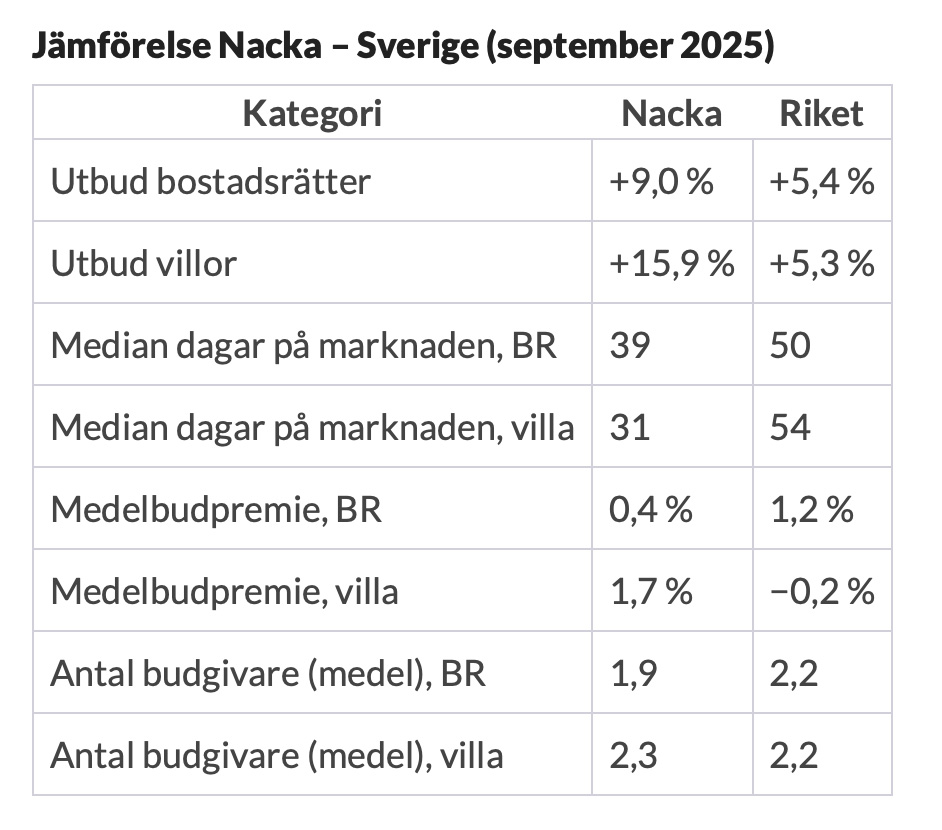Viewport: 942px width, 830px height.
Task: Click the heading "Jämförelse Nacka – Sverige (september 2025)"
Action: coord(403,47)
